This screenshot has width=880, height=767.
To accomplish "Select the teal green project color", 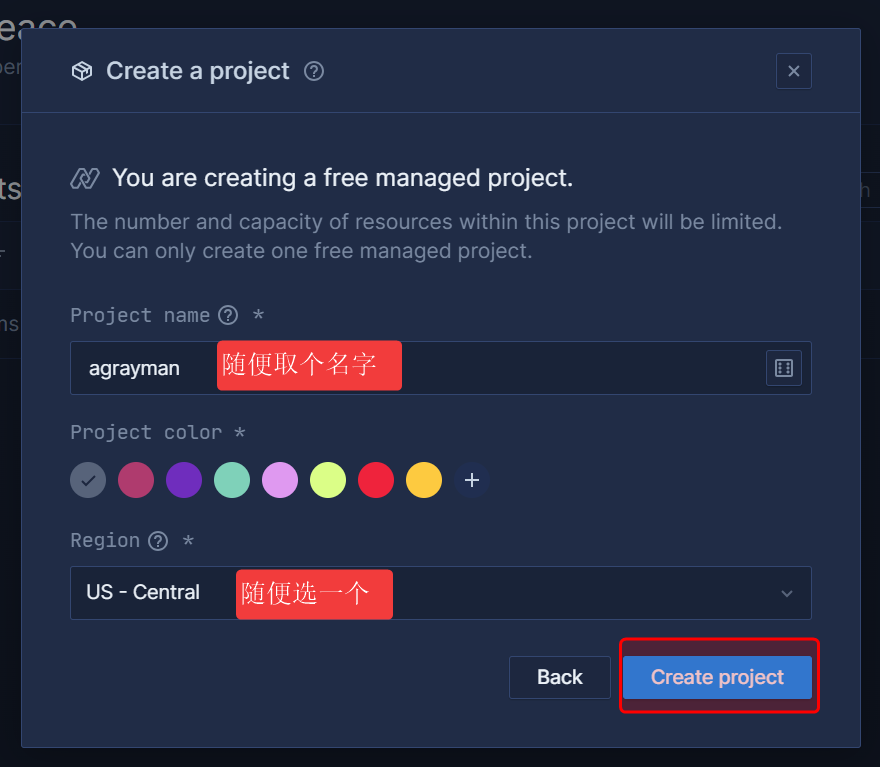I will [232, 481].
